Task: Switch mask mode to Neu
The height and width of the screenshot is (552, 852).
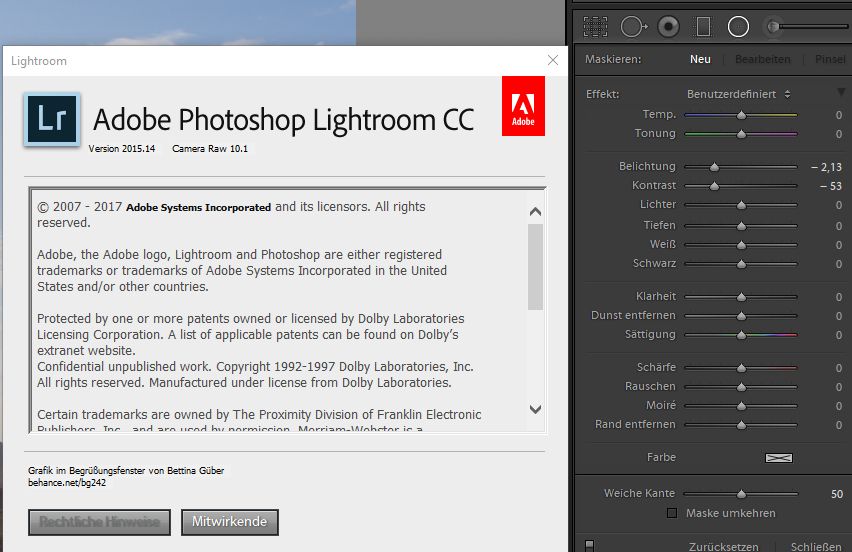Action: pyautogui.click(x=700, y=59)
